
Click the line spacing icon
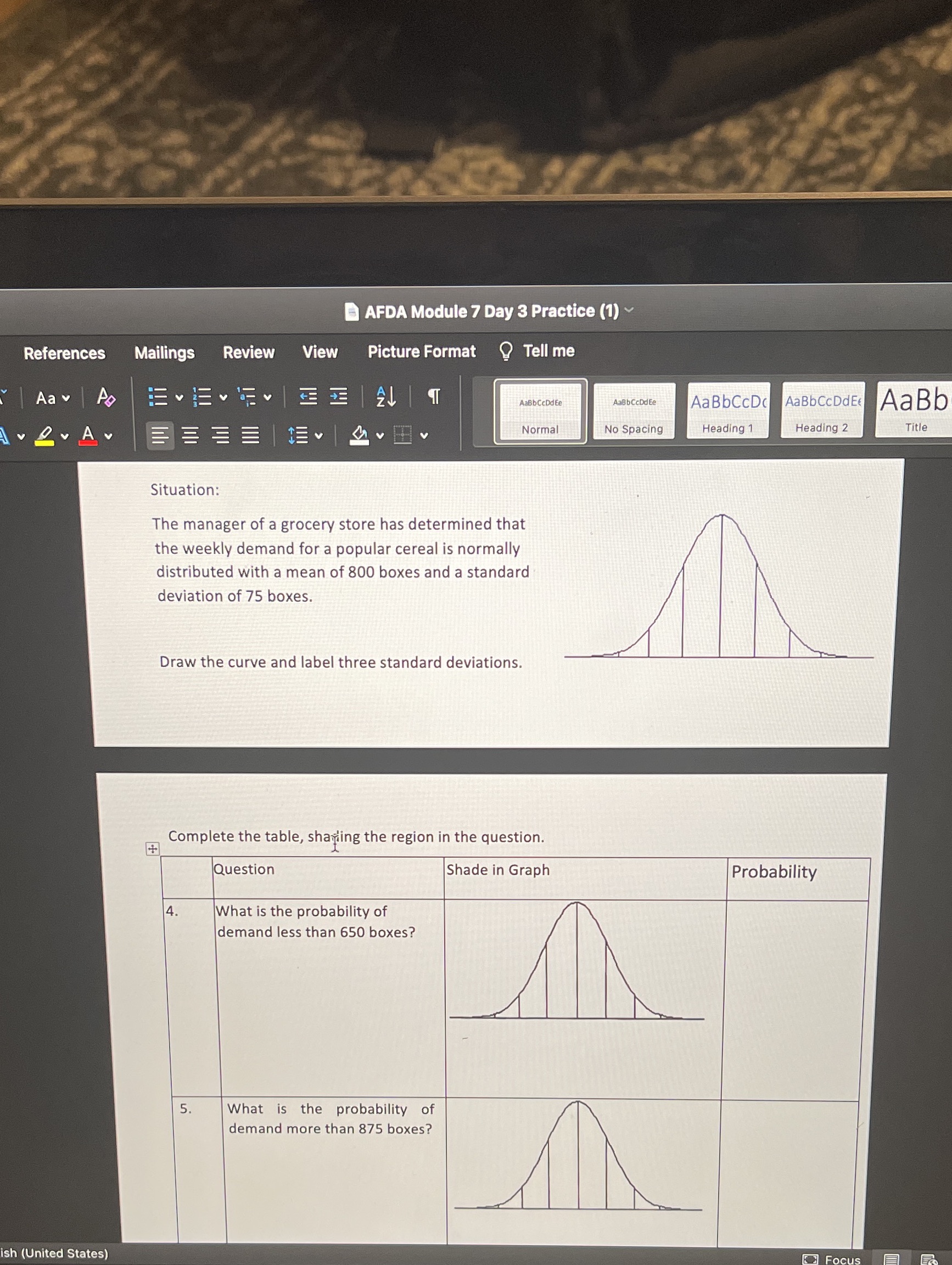pyautogui.click(x=298, y=435)
